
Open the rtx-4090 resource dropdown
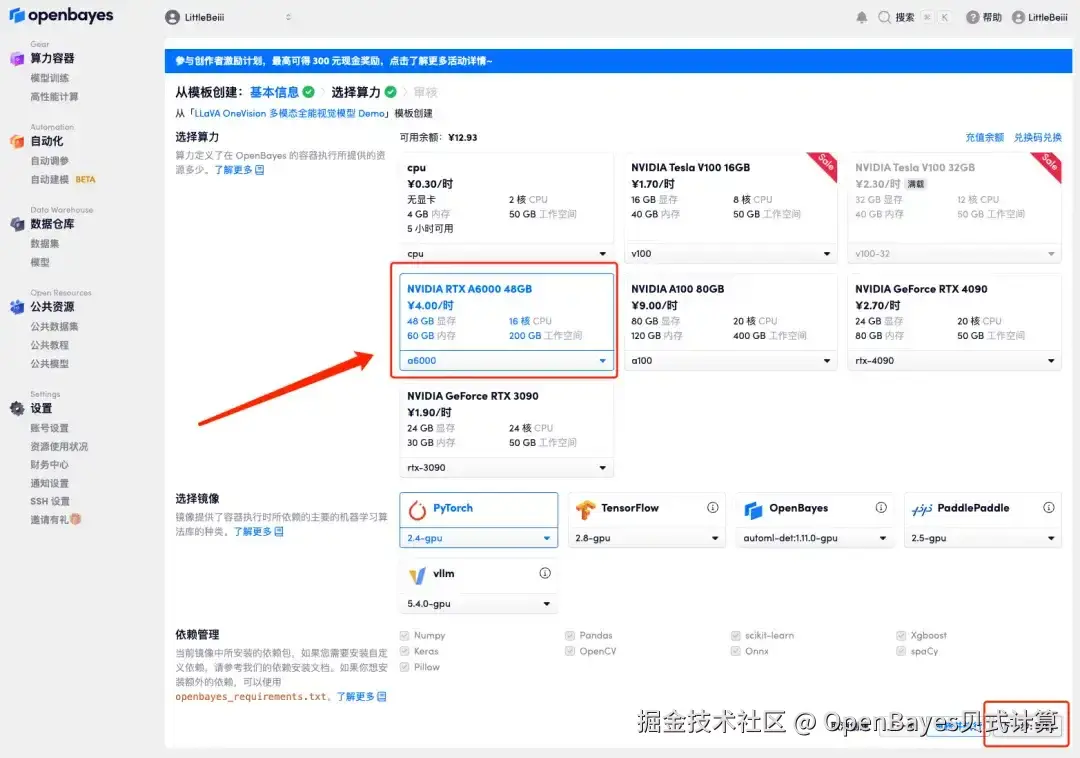(x=955, y=361)
